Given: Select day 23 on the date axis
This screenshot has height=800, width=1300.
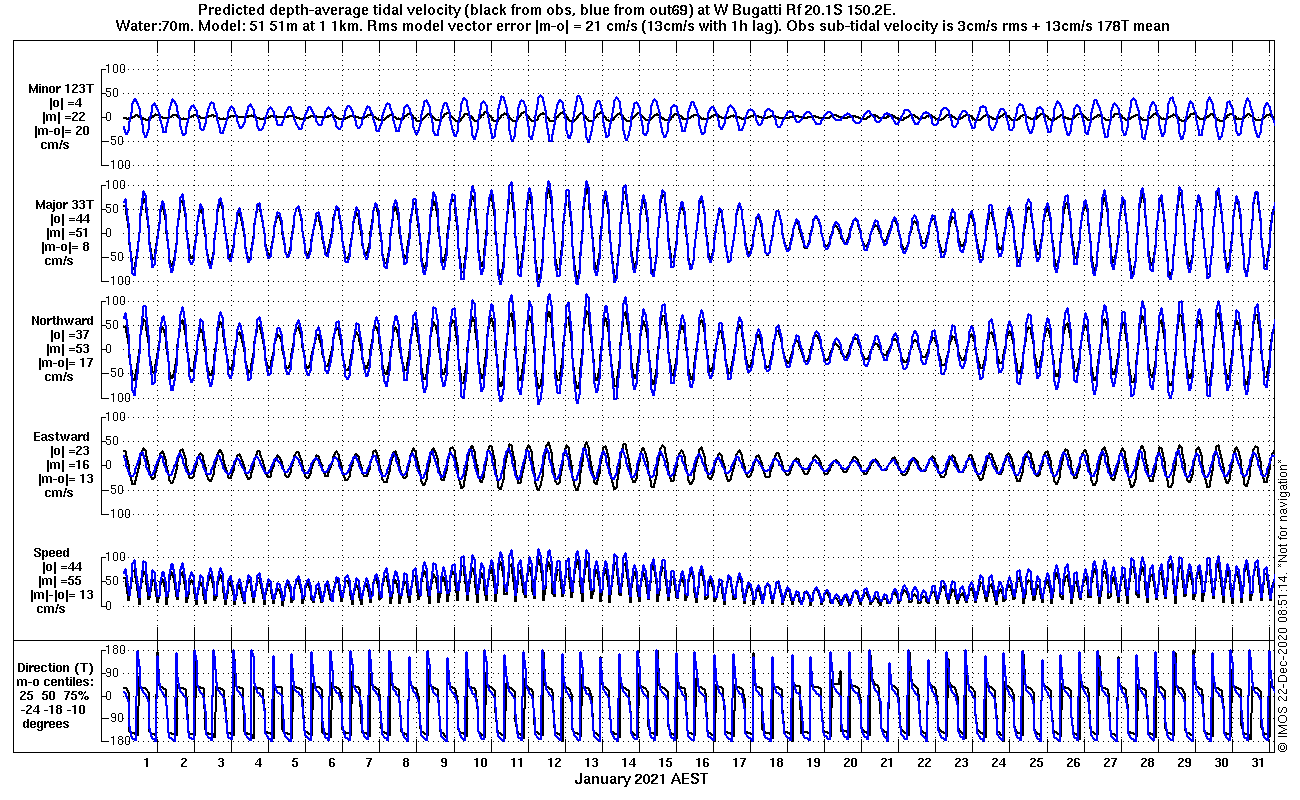Looking at the screenshot, I should (961, 762).
